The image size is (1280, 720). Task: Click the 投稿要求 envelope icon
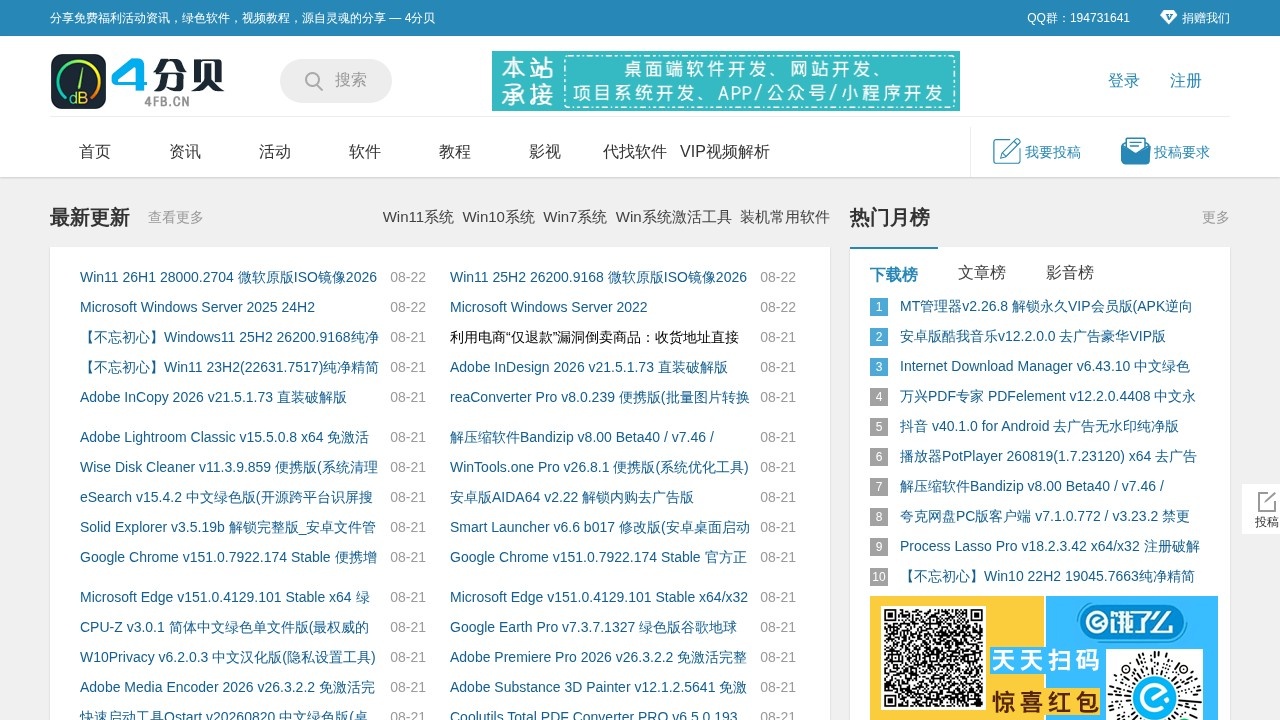pyautogui.click(x=1135, y=151)
